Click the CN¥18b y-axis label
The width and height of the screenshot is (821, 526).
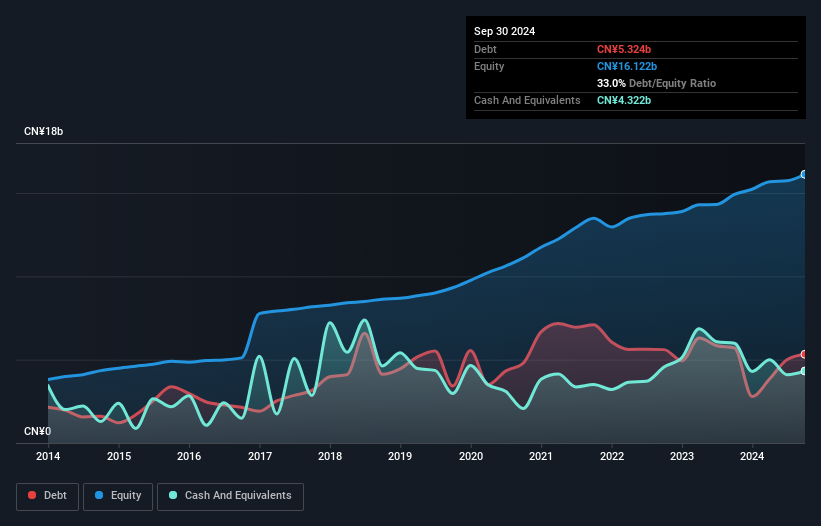43,131
